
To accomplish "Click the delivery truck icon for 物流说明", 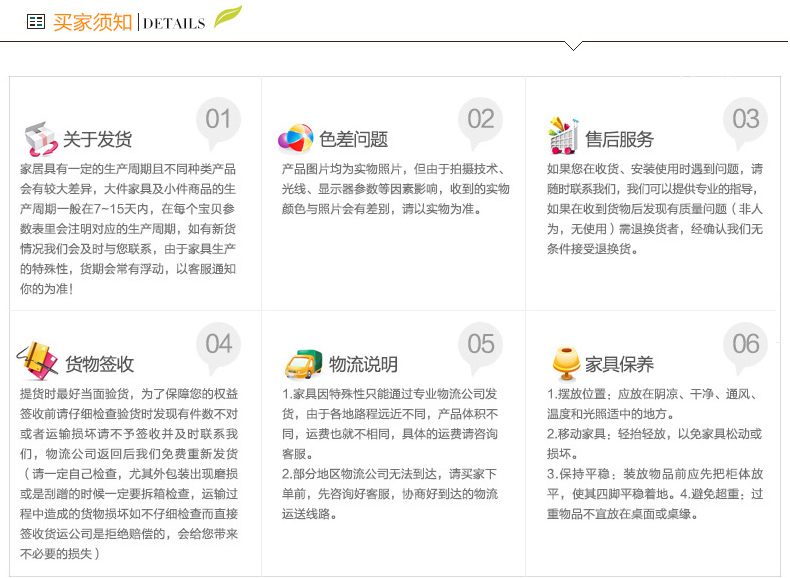I will click(303, 364).
